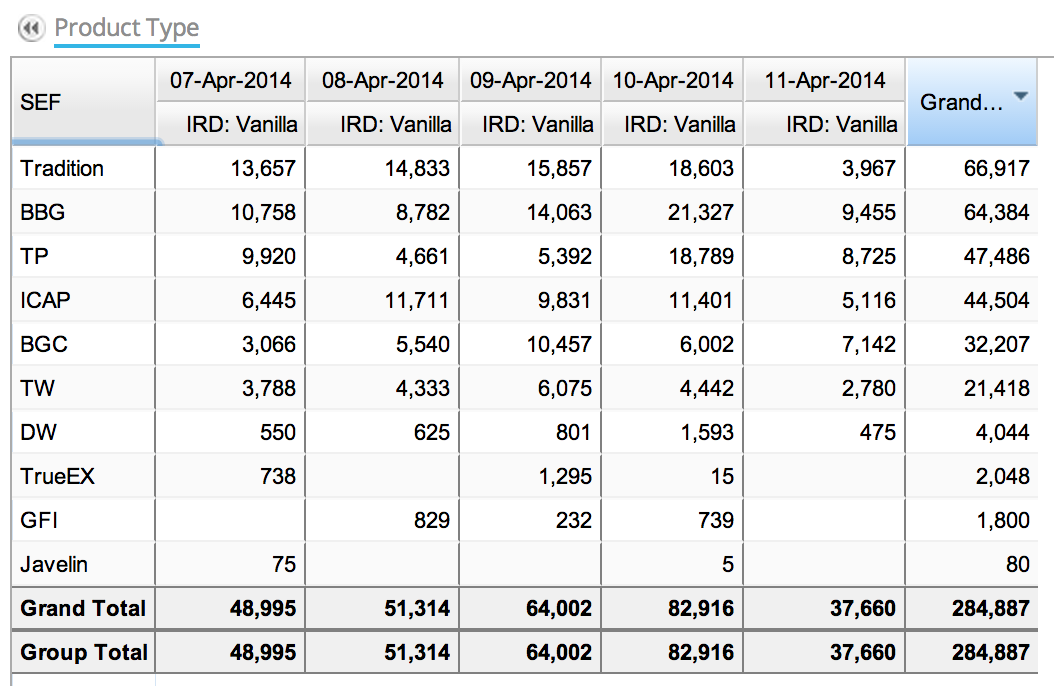Select the 07-Apr-2014 date column header
This screenshot has height=686, width=1054.
(x=231, y=81)
